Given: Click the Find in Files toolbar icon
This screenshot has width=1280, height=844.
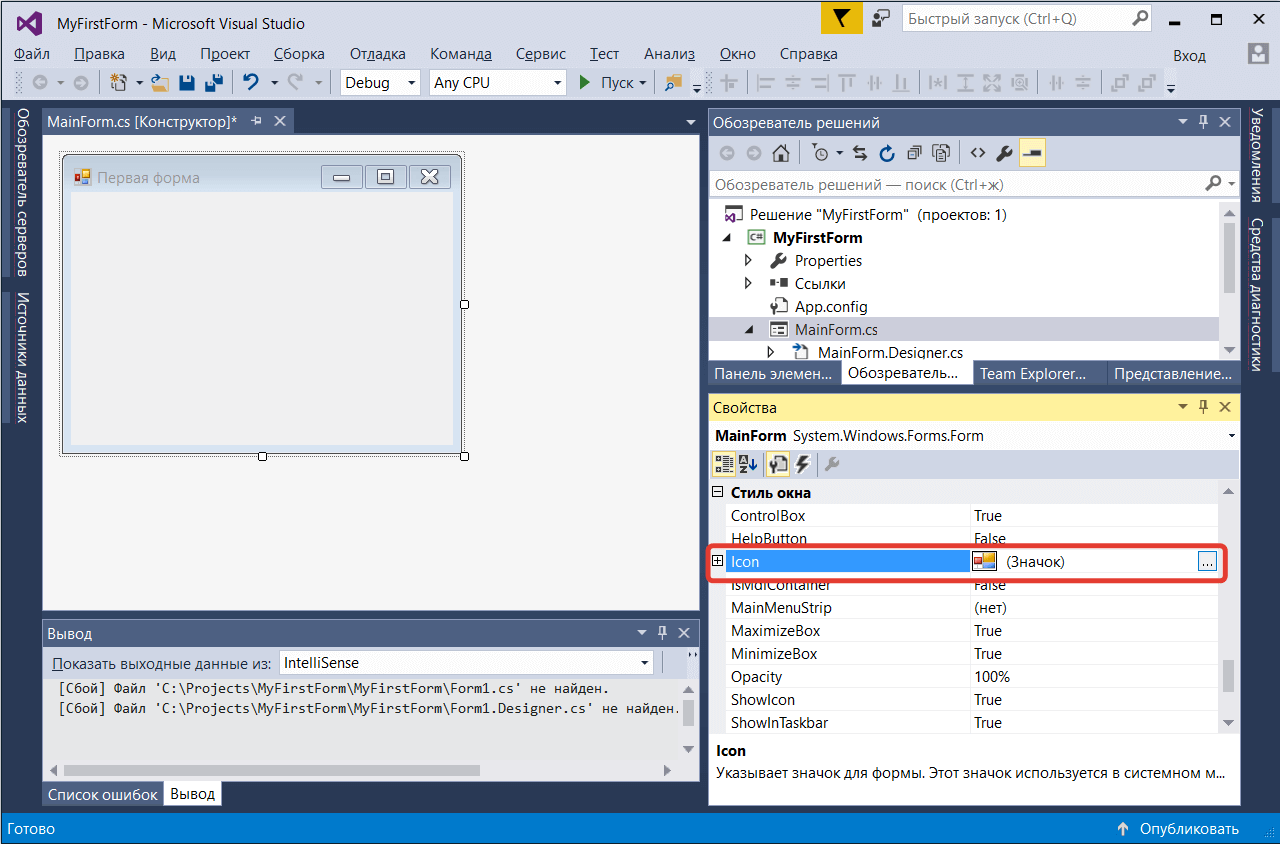Looking at the screenshot, I should click(673, 83).
